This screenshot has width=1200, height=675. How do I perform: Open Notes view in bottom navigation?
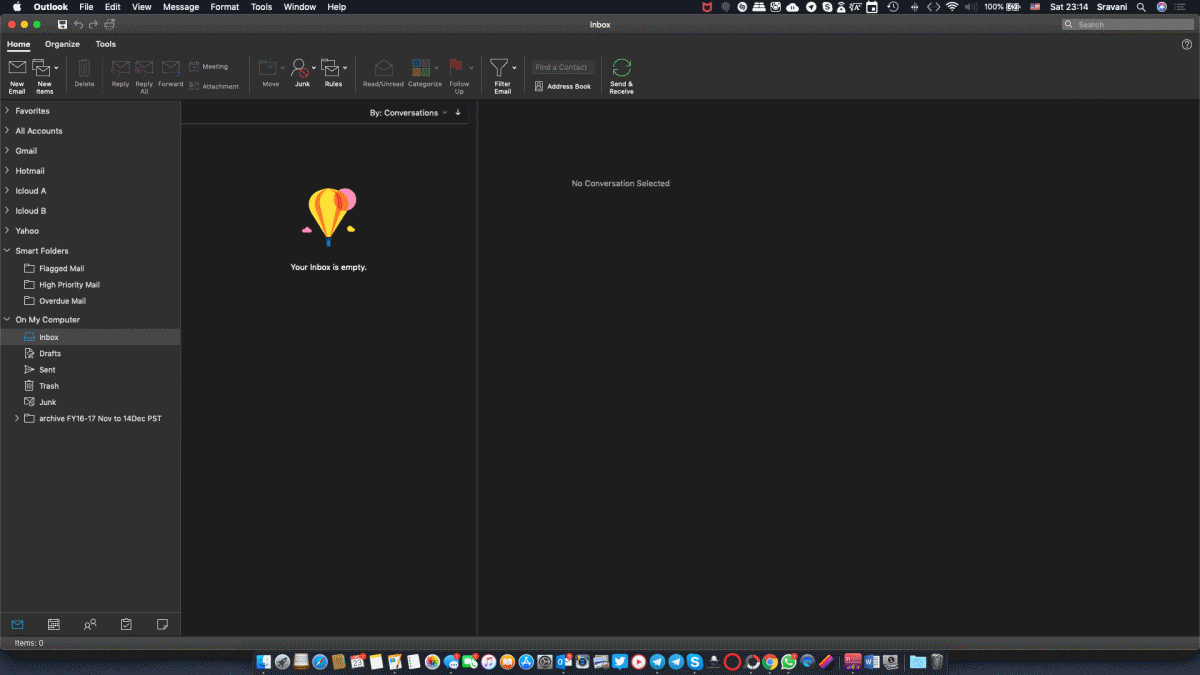click(162, 624)
